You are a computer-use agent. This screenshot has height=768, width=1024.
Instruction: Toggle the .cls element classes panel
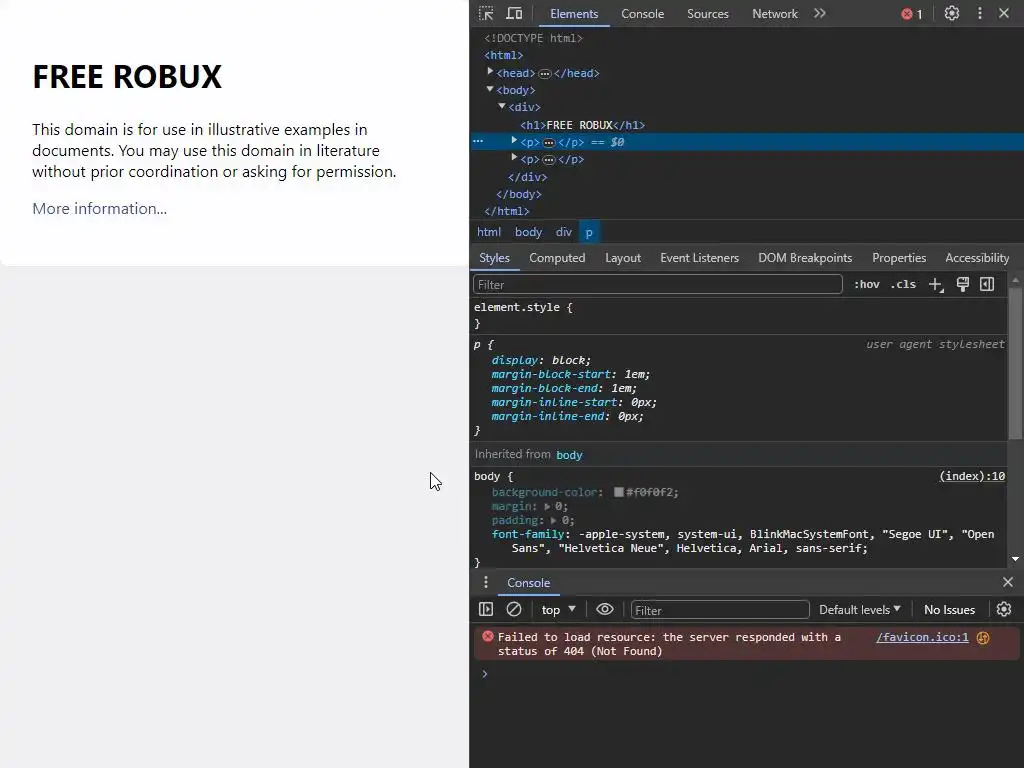pos(903,284)
